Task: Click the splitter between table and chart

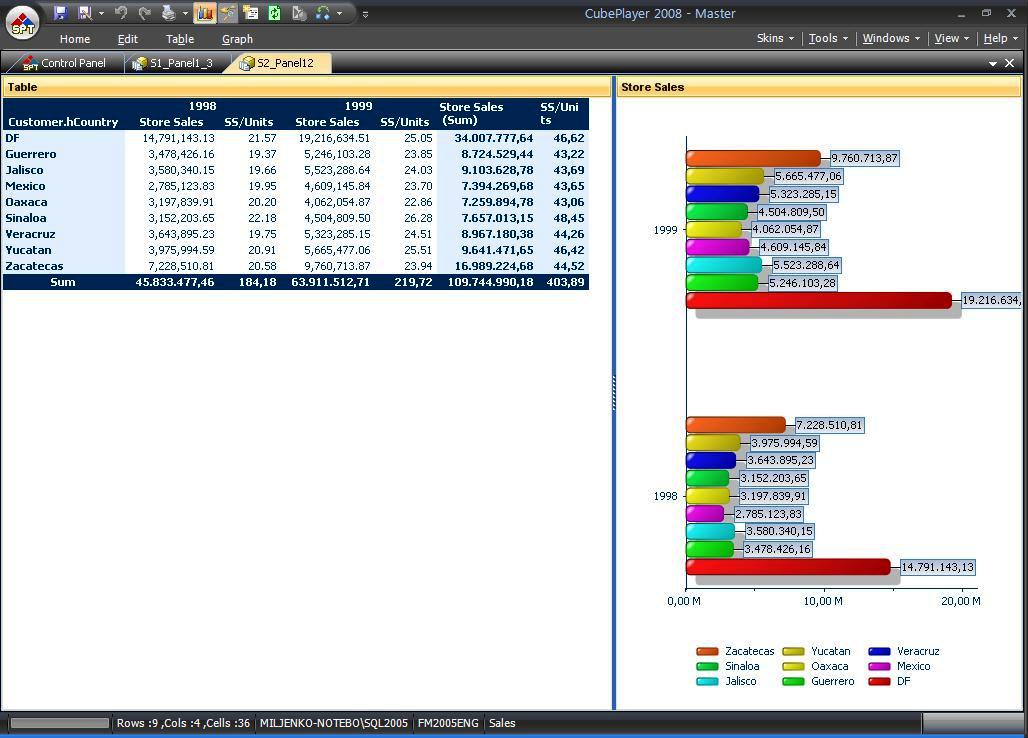Action: pyautogui.click(x=613, y=392)
